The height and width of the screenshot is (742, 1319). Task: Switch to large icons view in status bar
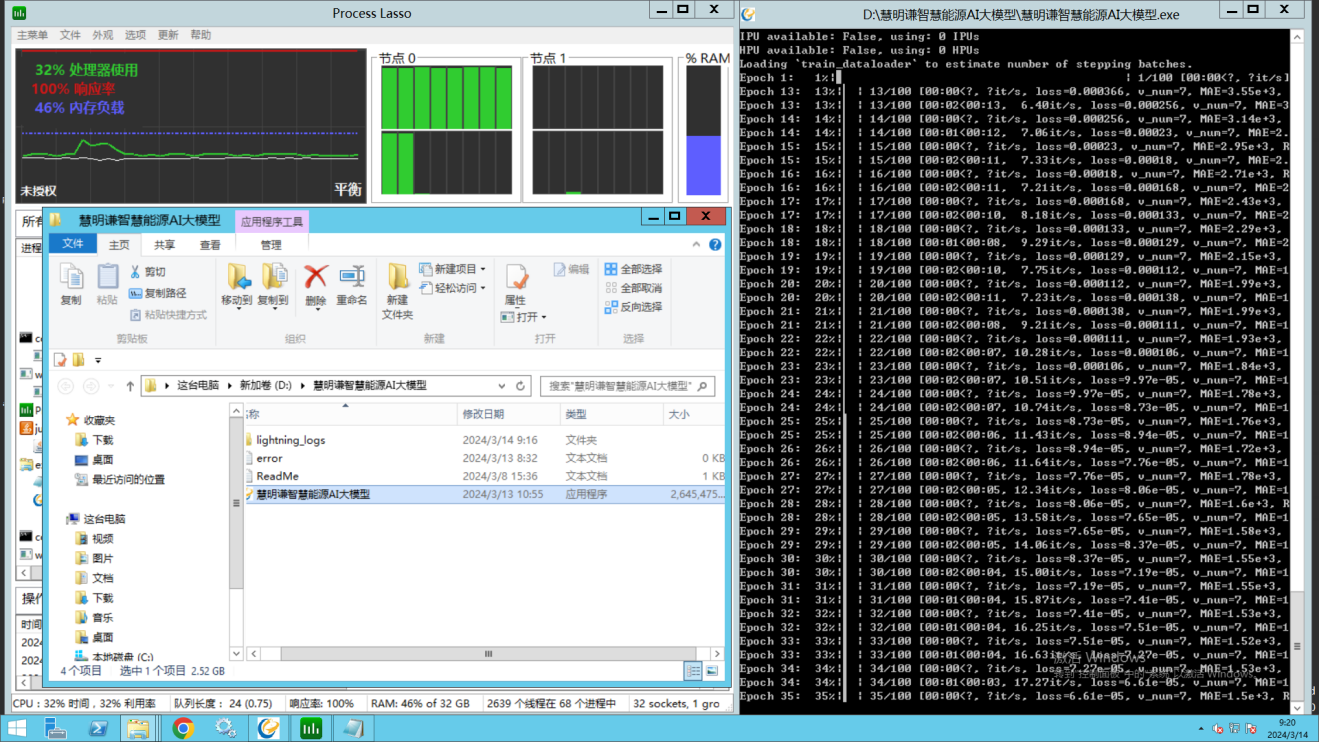tap(712, 671)
